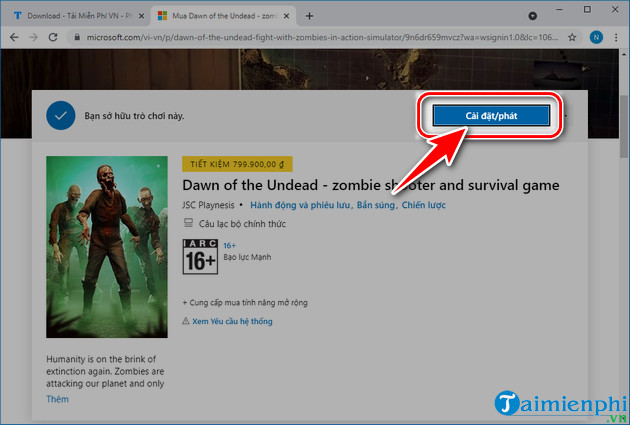Click the TIẾT KIỆM 799.900,00 ₫ badge

click(237, 164)
